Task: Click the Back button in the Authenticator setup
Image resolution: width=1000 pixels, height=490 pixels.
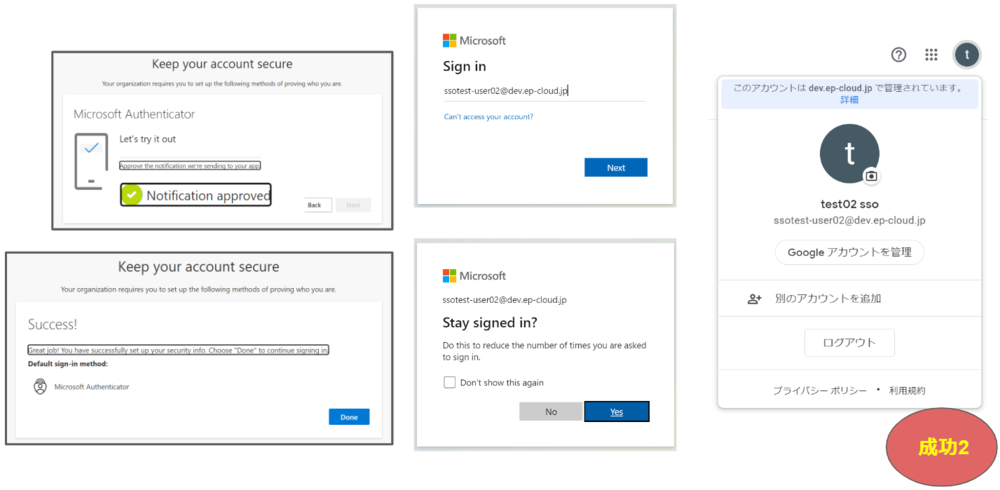Action: (x=314, y=204)
